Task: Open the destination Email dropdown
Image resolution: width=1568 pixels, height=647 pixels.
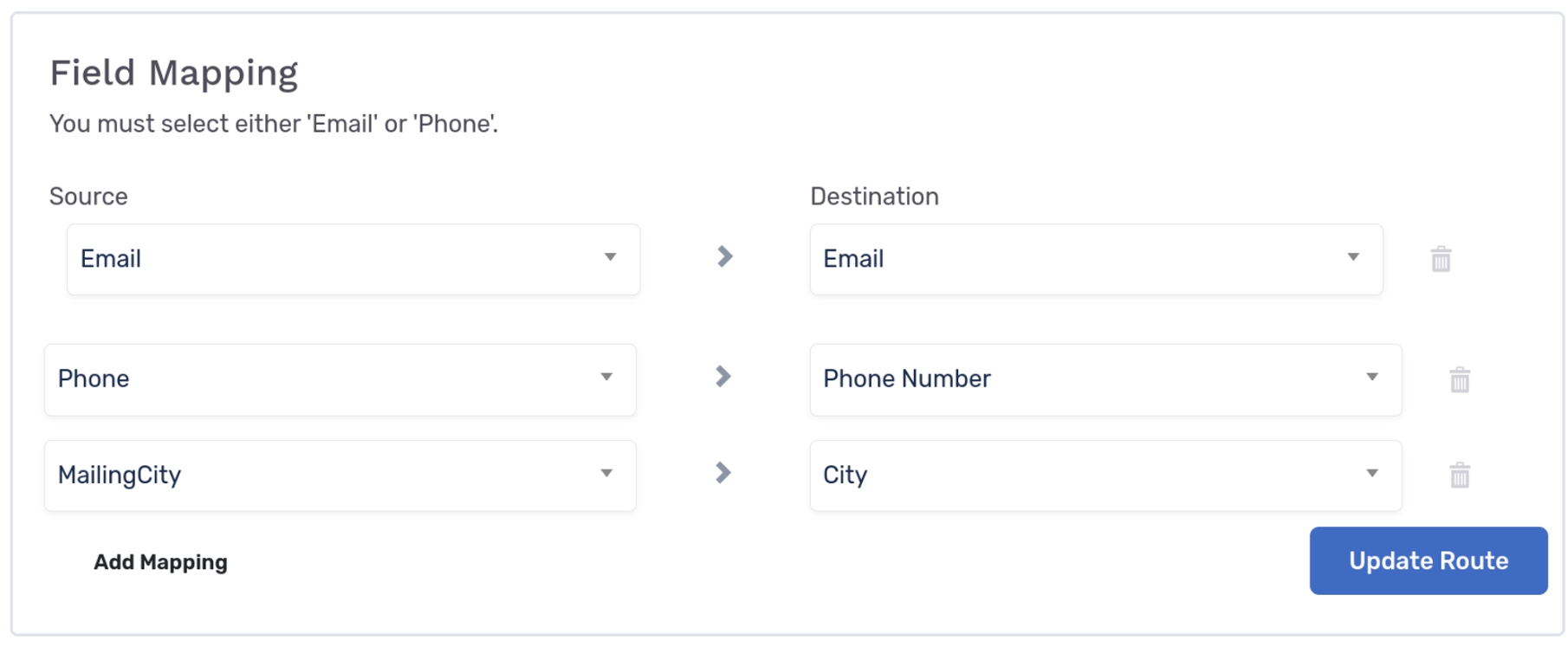Action: point(1096,259)
